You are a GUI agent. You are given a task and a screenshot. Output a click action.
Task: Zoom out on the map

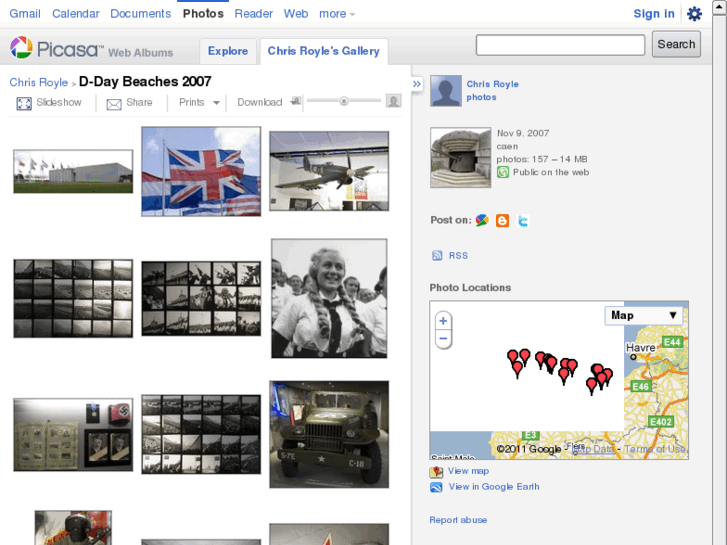tap(443, 339)
